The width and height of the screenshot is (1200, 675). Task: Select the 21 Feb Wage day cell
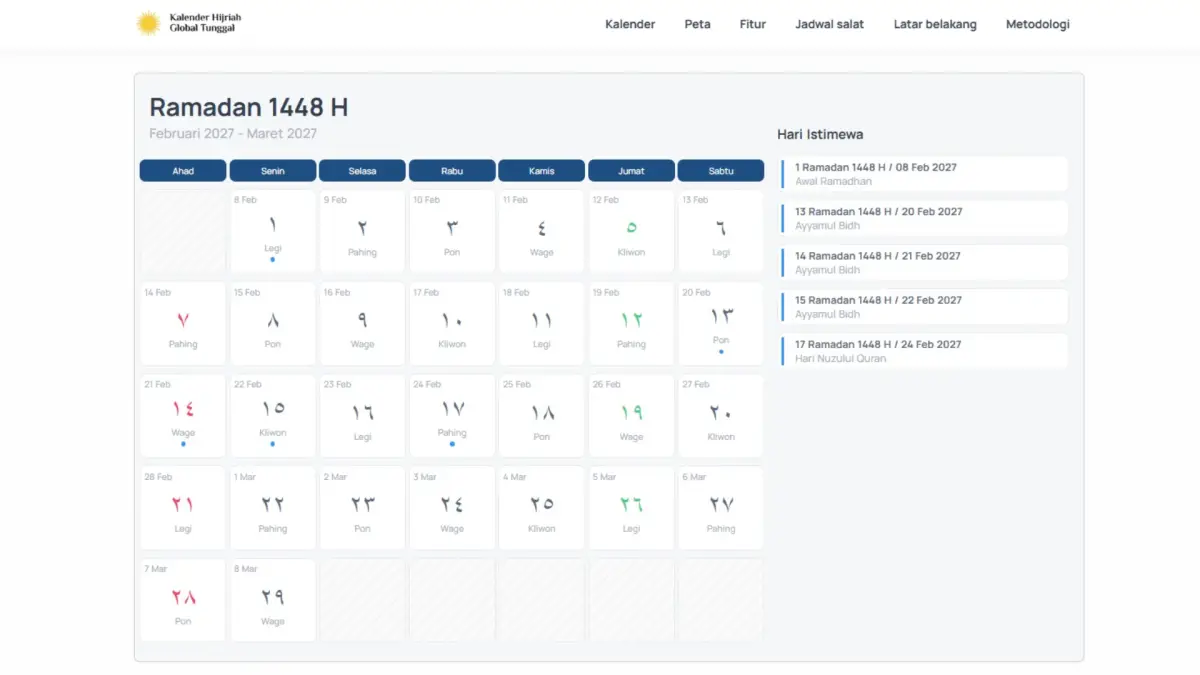(183, 416)
